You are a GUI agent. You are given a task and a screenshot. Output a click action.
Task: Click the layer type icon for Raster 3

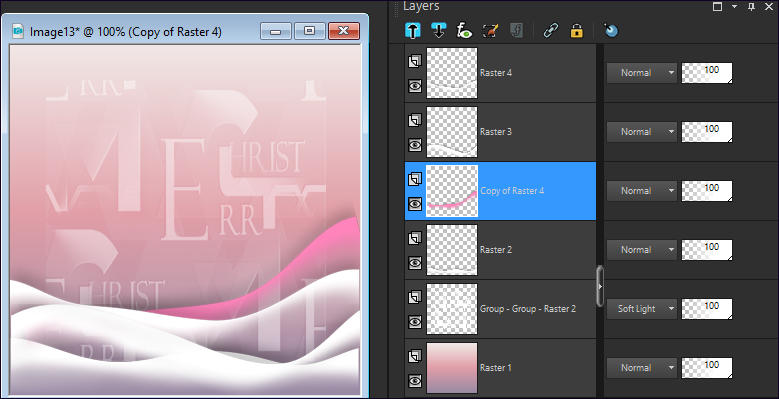click(415, 120)
